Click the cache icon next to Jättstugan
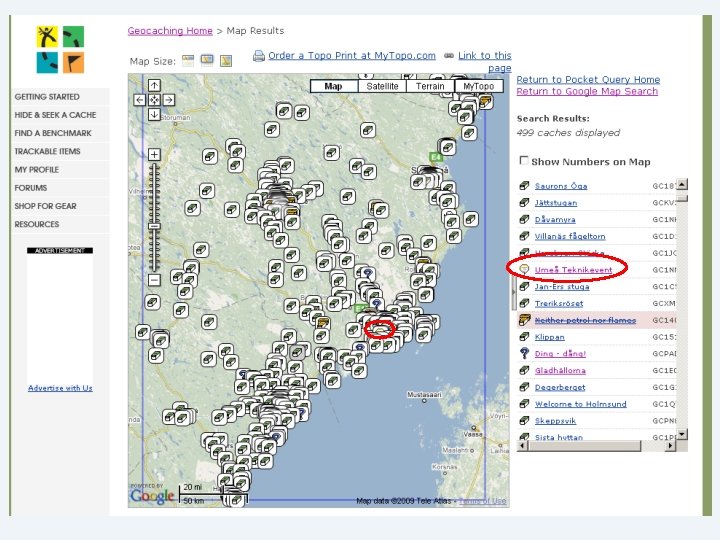The image size is (720, 540). [524, 202]
